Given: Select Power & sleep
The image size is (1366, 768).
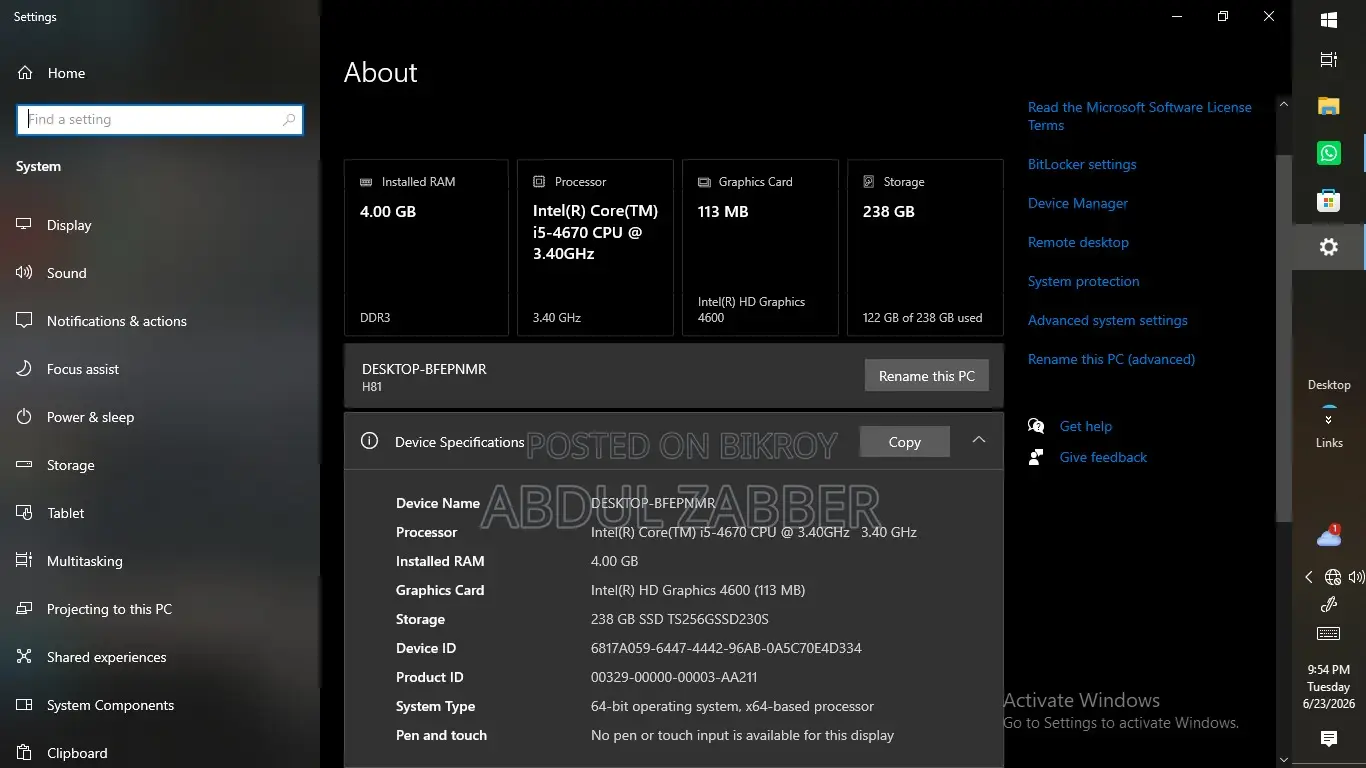Looking at the screenshot, I should pyautogui.click(x=90, y=417).
